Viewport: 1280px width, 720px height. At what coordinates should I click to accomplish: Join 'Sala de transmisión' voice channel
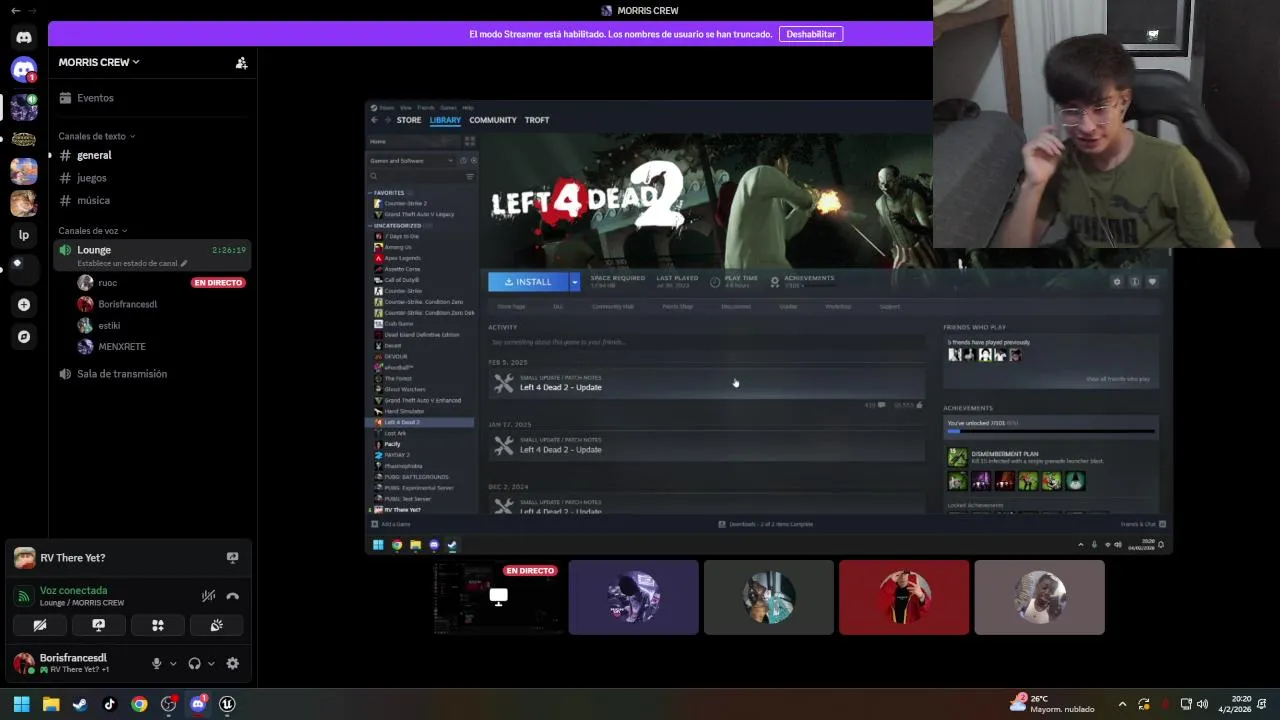click(x=152, y=374)
